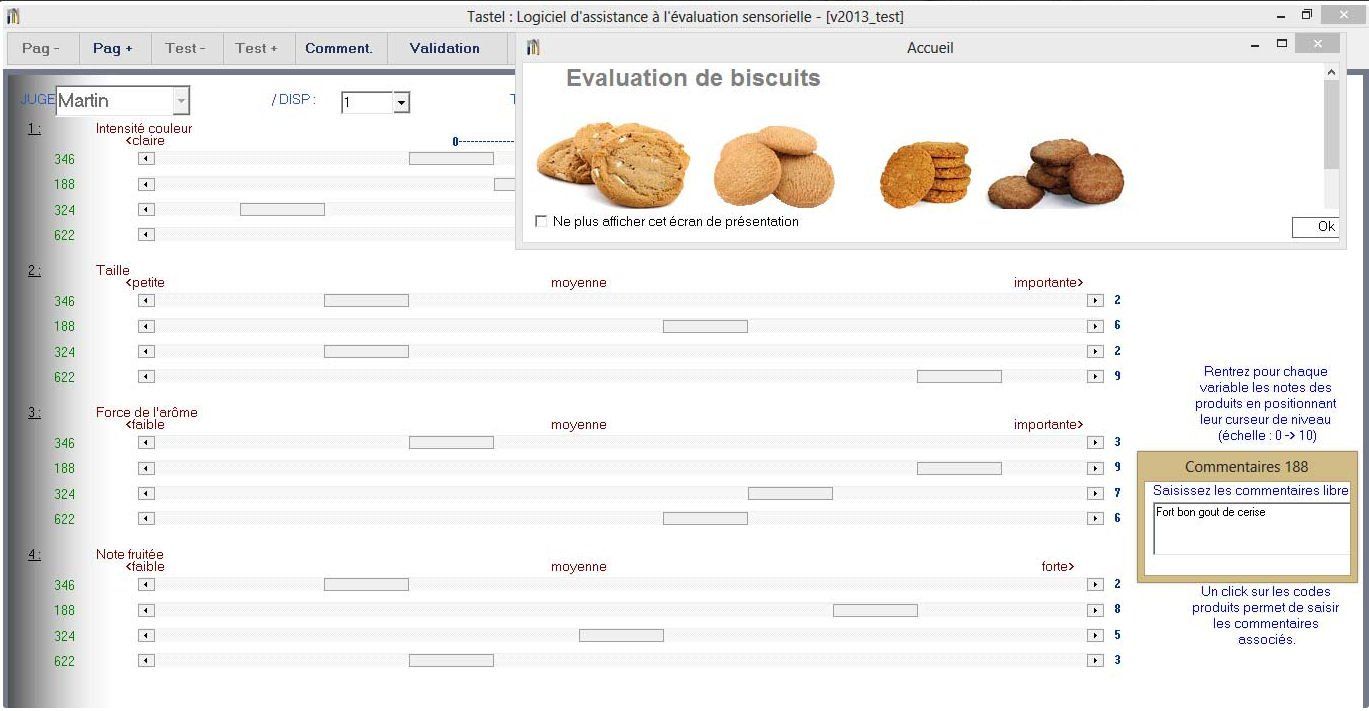
Task: Click Pag+ to go to next page
Action: coord(113,47)
